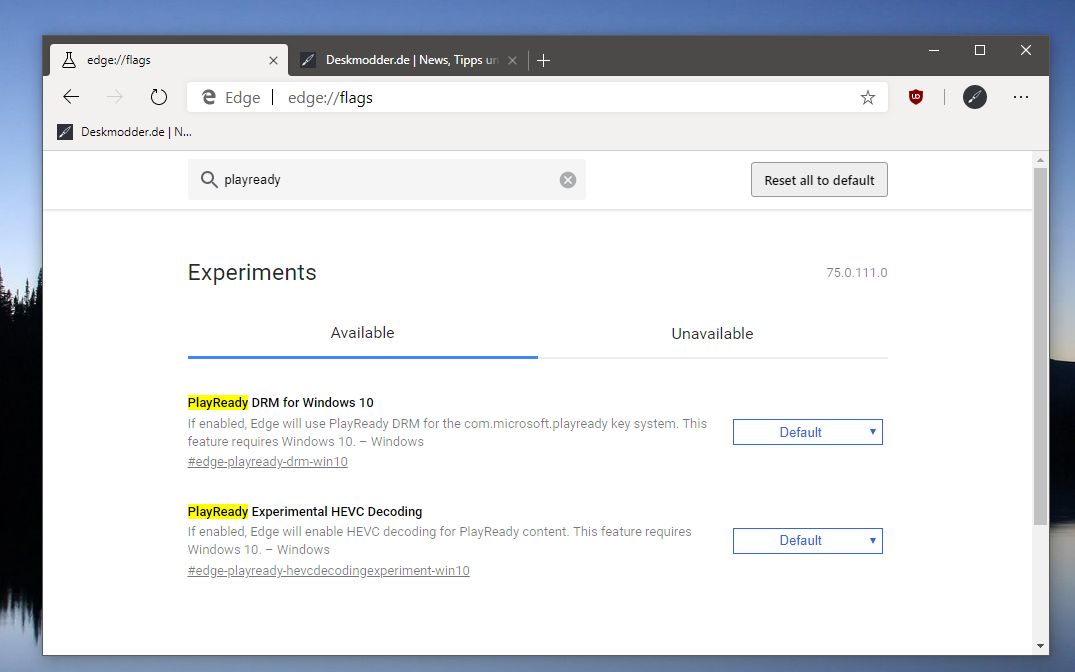Open the PlayReady DRM for Windows 10 dropdown

tap(808, 432)
